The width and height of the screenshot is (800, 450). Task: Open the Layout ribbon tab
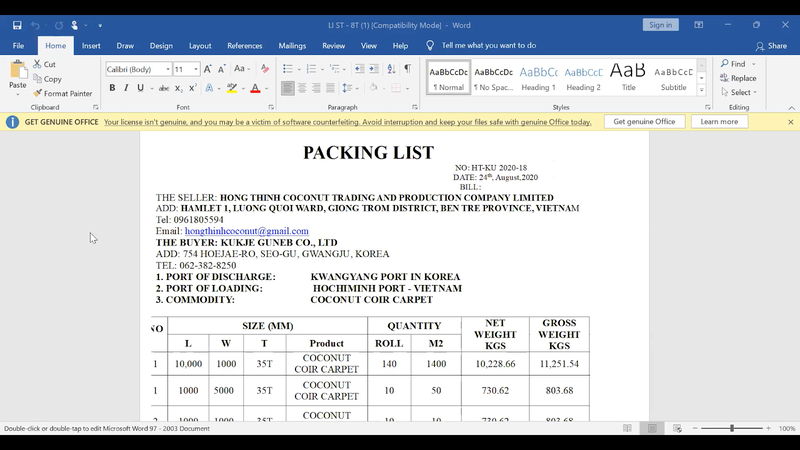point(200,45)
